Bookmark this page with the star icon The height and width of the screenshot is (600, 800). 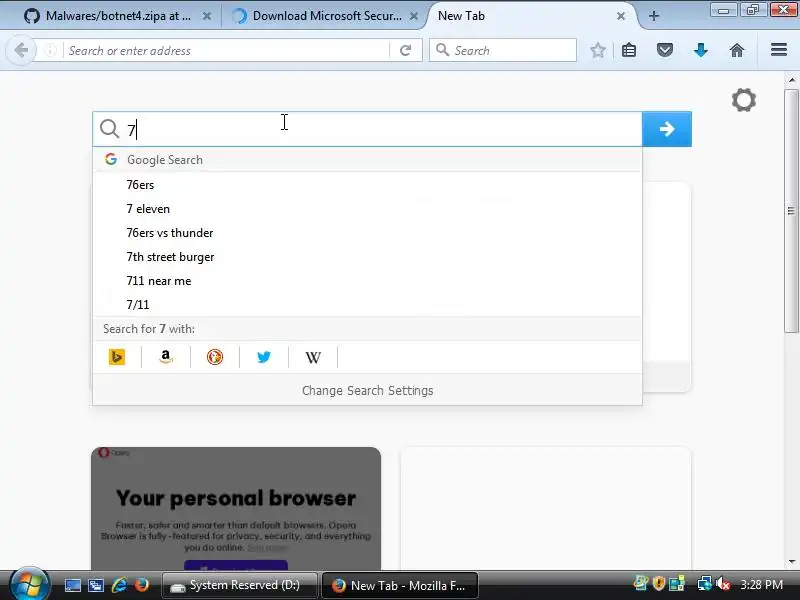pyautogui.click(x=597, y=50)
